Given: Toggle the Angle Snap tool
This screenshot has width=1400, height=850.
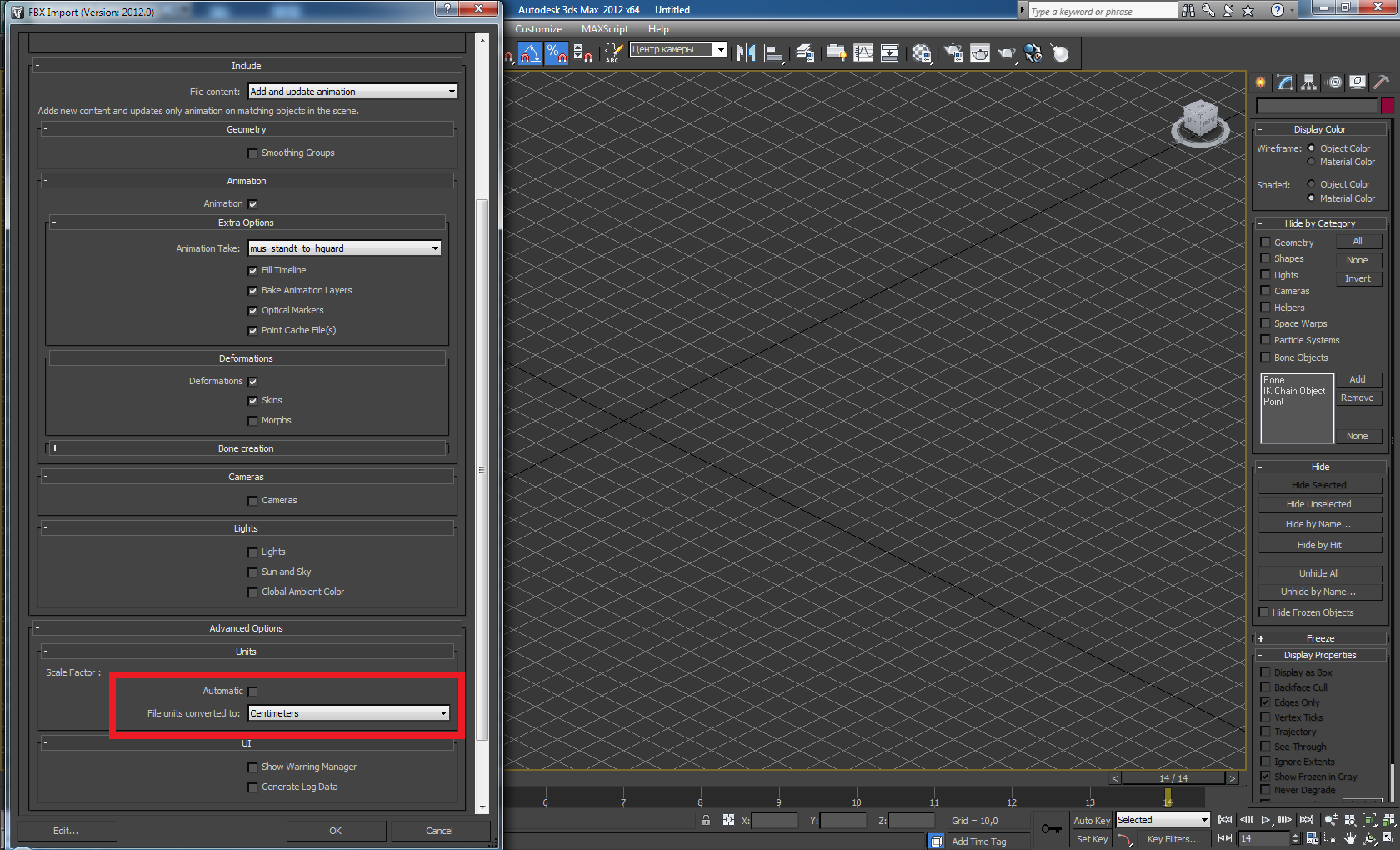Looking at the screenshot, I should point(530,53).
